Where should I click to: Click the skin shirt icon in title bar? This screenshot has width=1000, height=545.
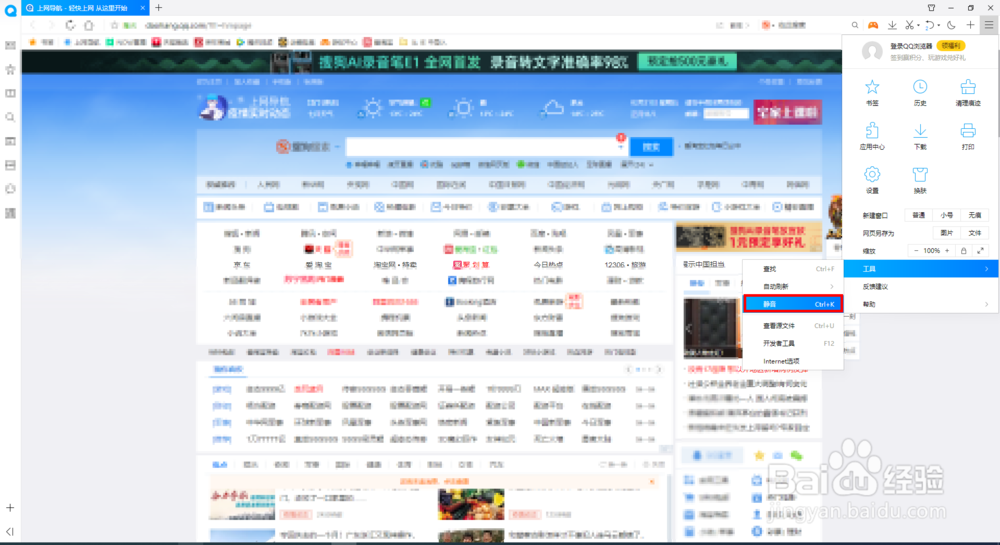[931, 8]
